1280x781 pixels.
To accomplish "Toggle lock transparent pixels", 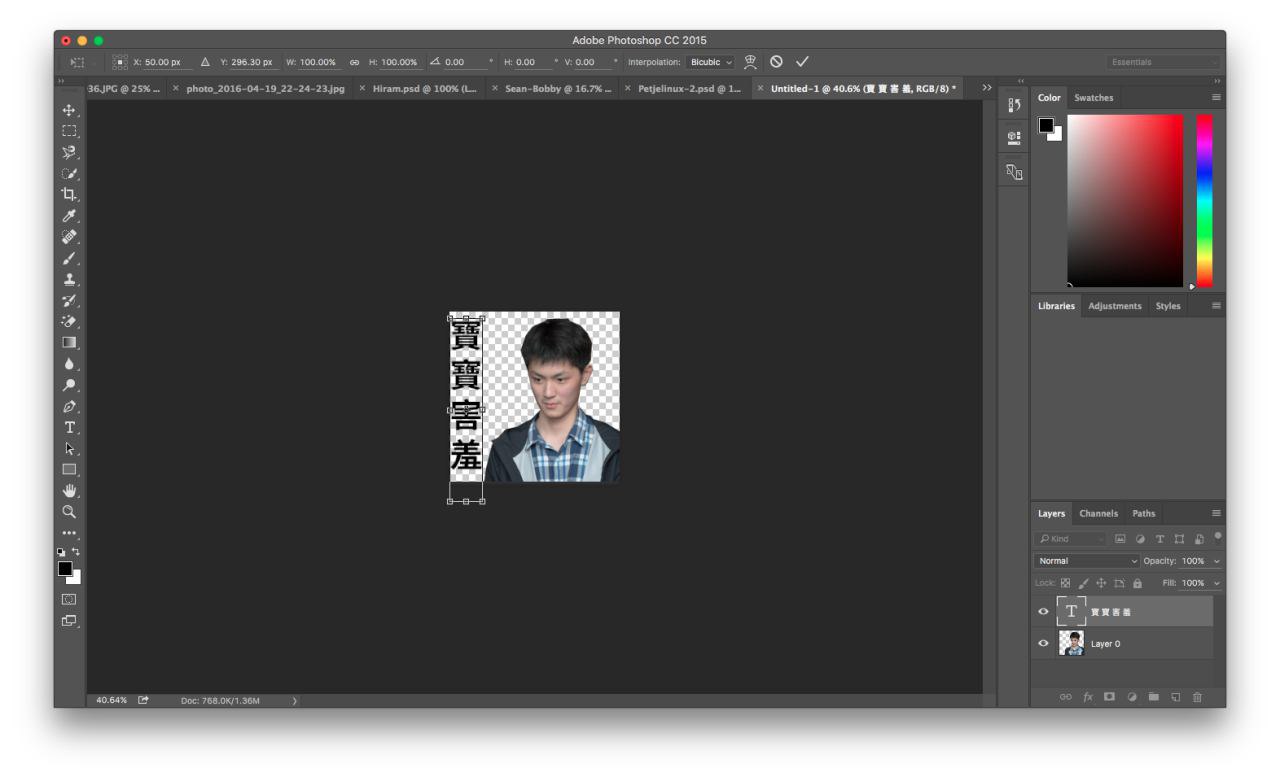I will point(1066,583).
